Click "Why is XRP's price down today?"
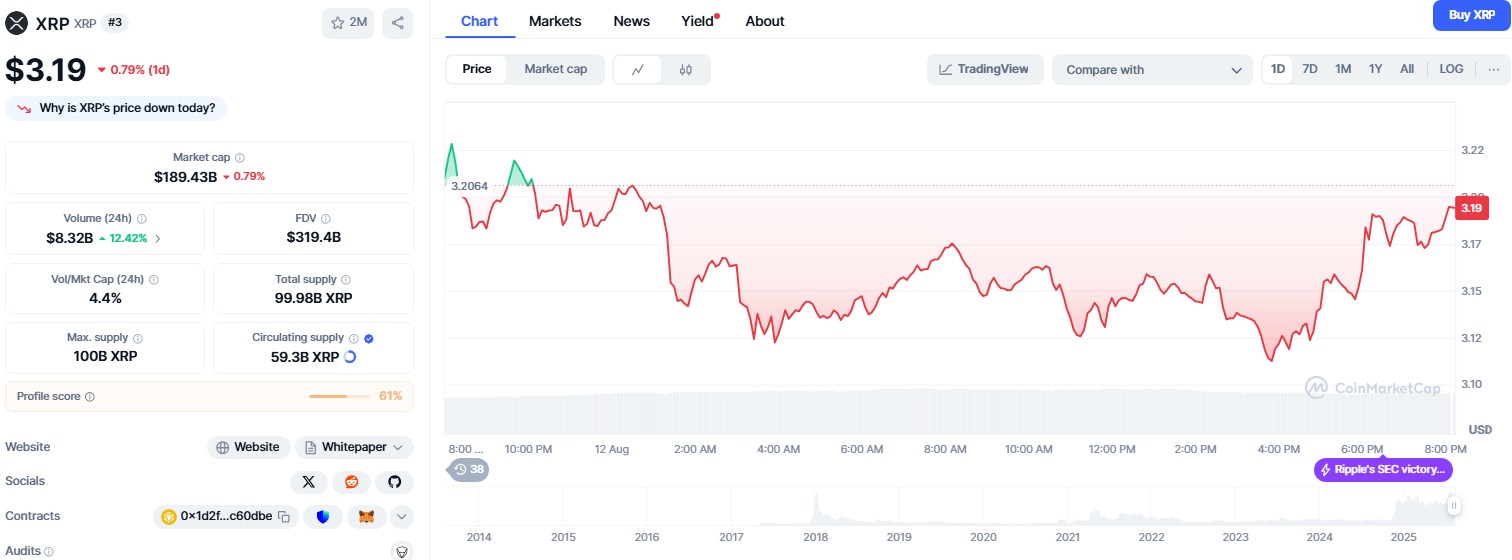Image resolution: width=1512 pixels, height=560 pixels. [x=116, y=108]
